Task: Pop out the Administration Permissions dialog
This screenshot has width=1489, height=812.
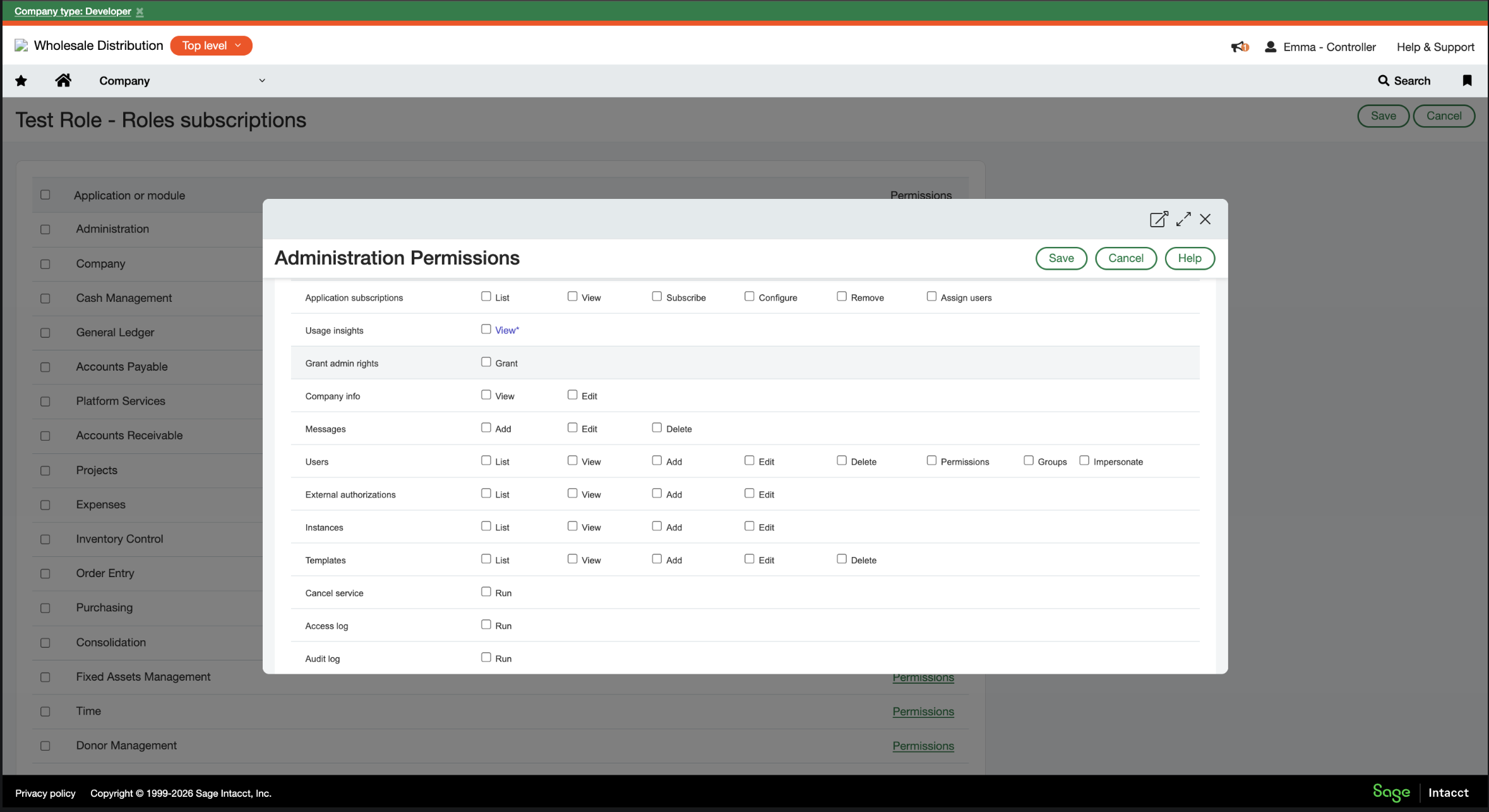Action: pyautogui.click(x=1159, y=219)
